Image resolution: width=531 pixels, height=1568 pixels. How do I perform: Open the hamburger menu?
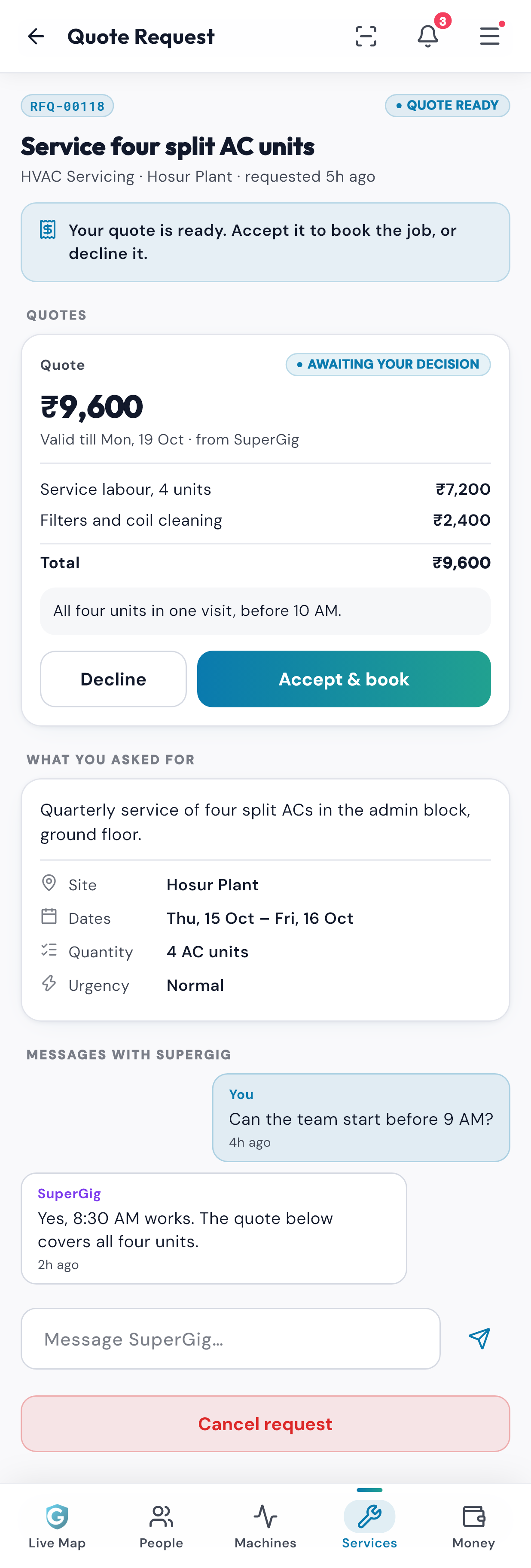click(490, 36)
